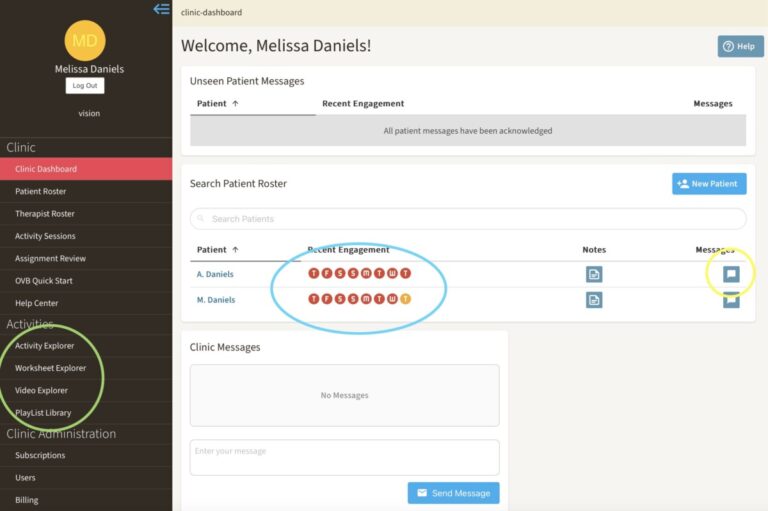Image resolution: width=768 pixels, height=511 pixels.
Task: Open Activity Explorer from the sidebar
Action: [x=45, y=346]
